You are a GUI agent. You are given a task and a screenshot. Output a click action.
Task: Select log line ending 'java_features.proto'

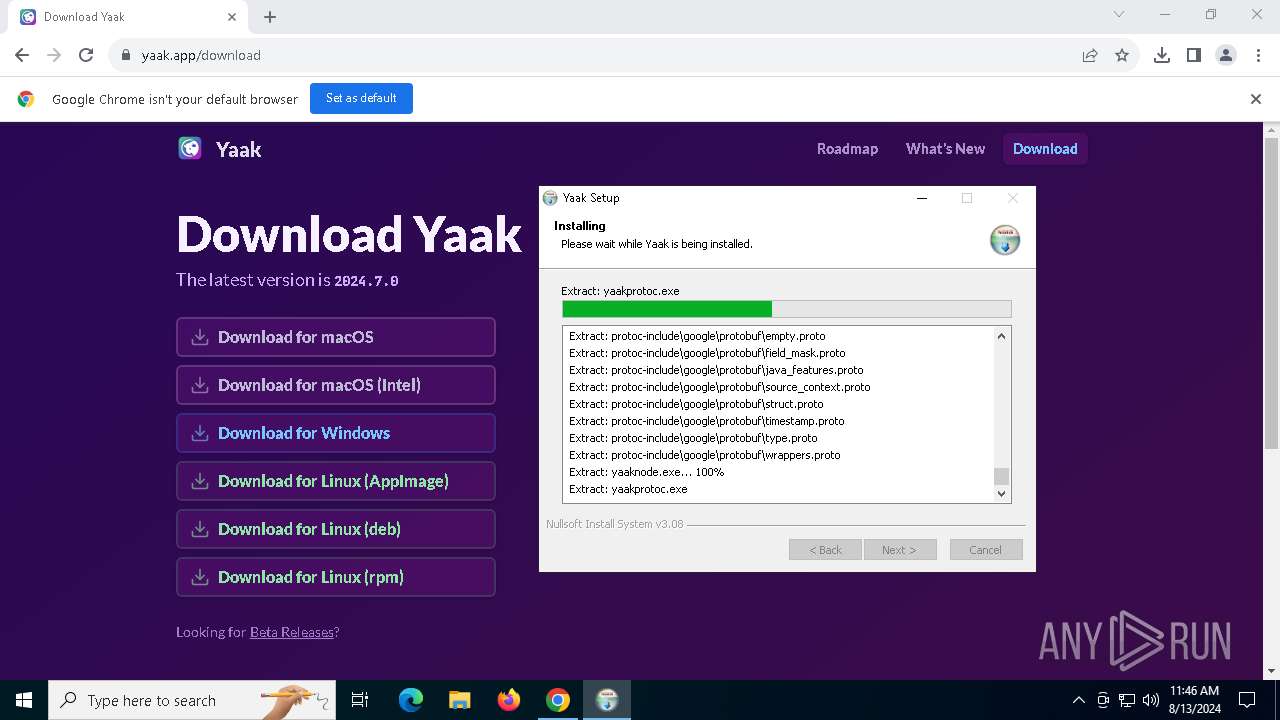[x=716, y=370]
